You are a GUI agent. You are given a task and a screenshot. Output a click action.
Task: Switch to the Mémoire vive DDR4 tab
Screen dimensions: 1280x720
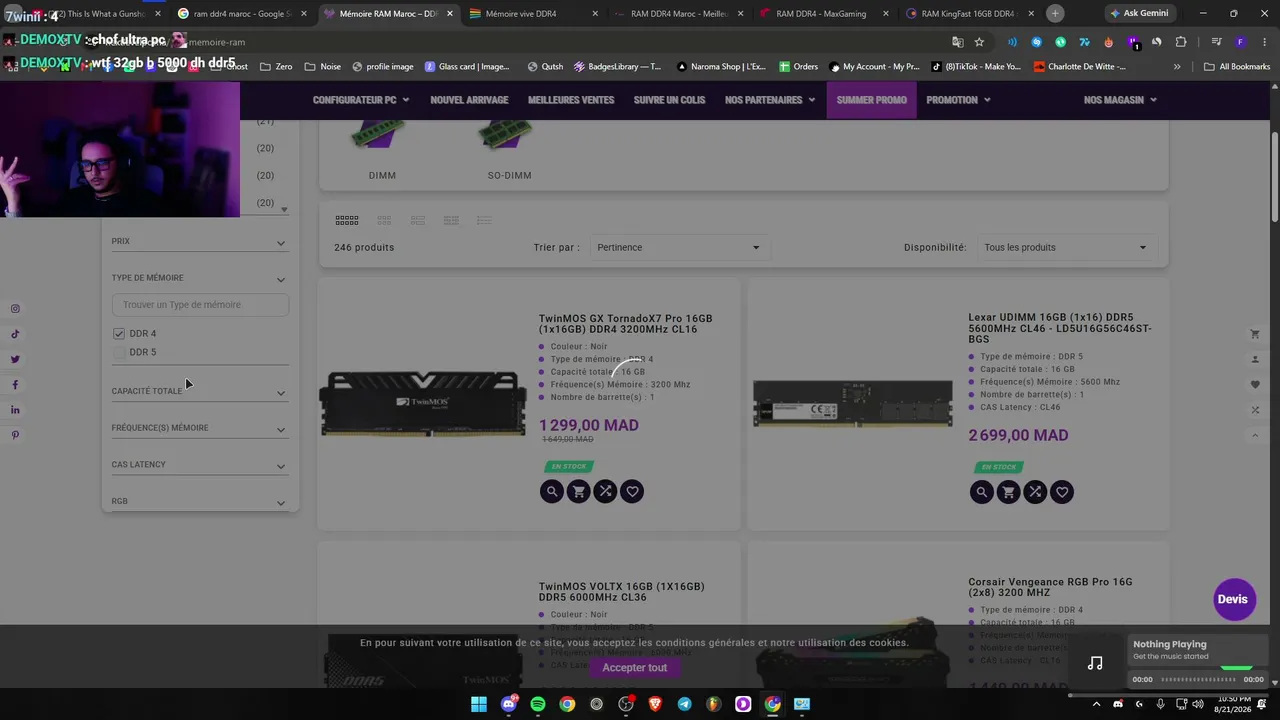[x=532, y=14]
